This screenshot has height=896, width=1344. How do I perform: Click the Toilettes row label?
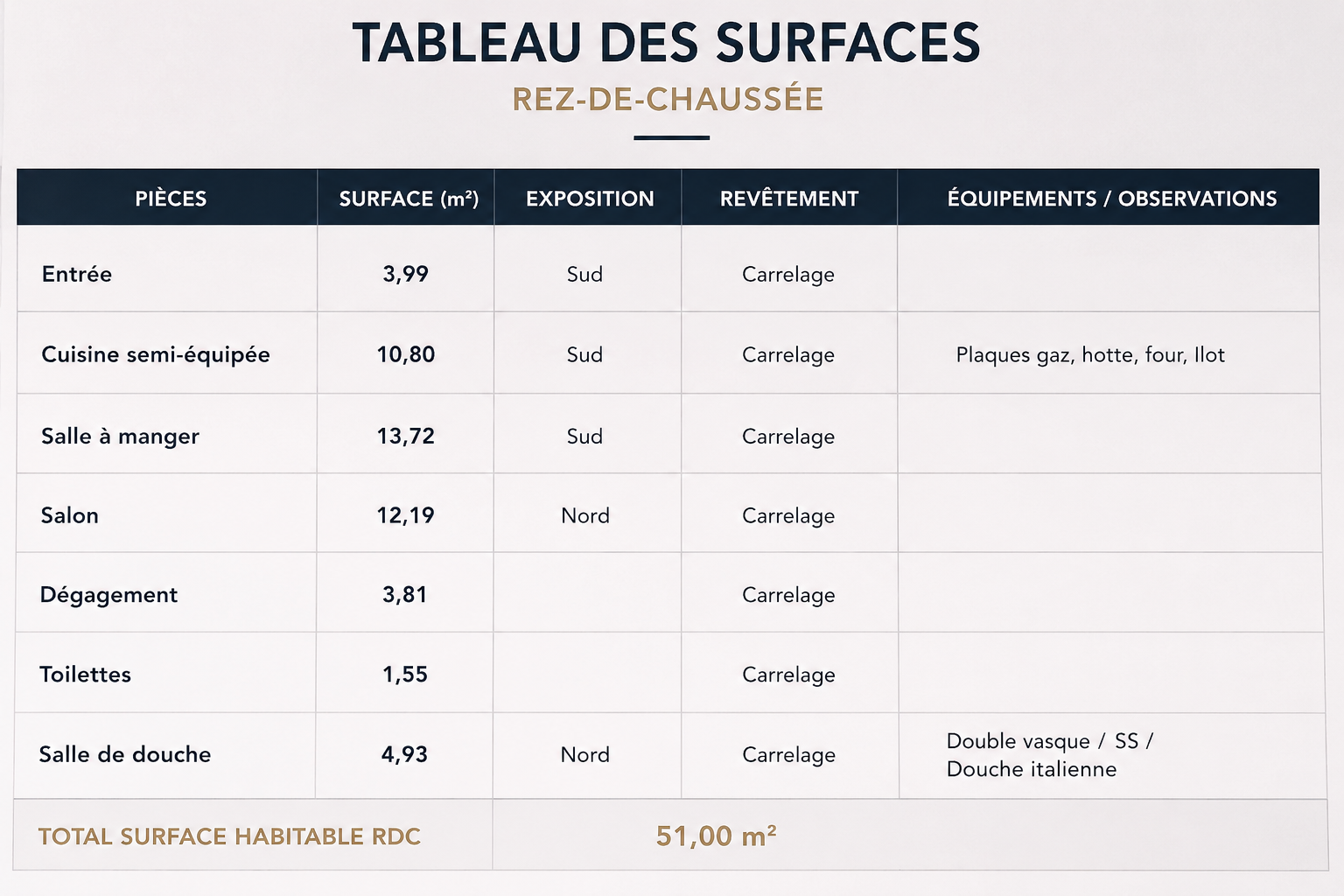click(85, 675)
